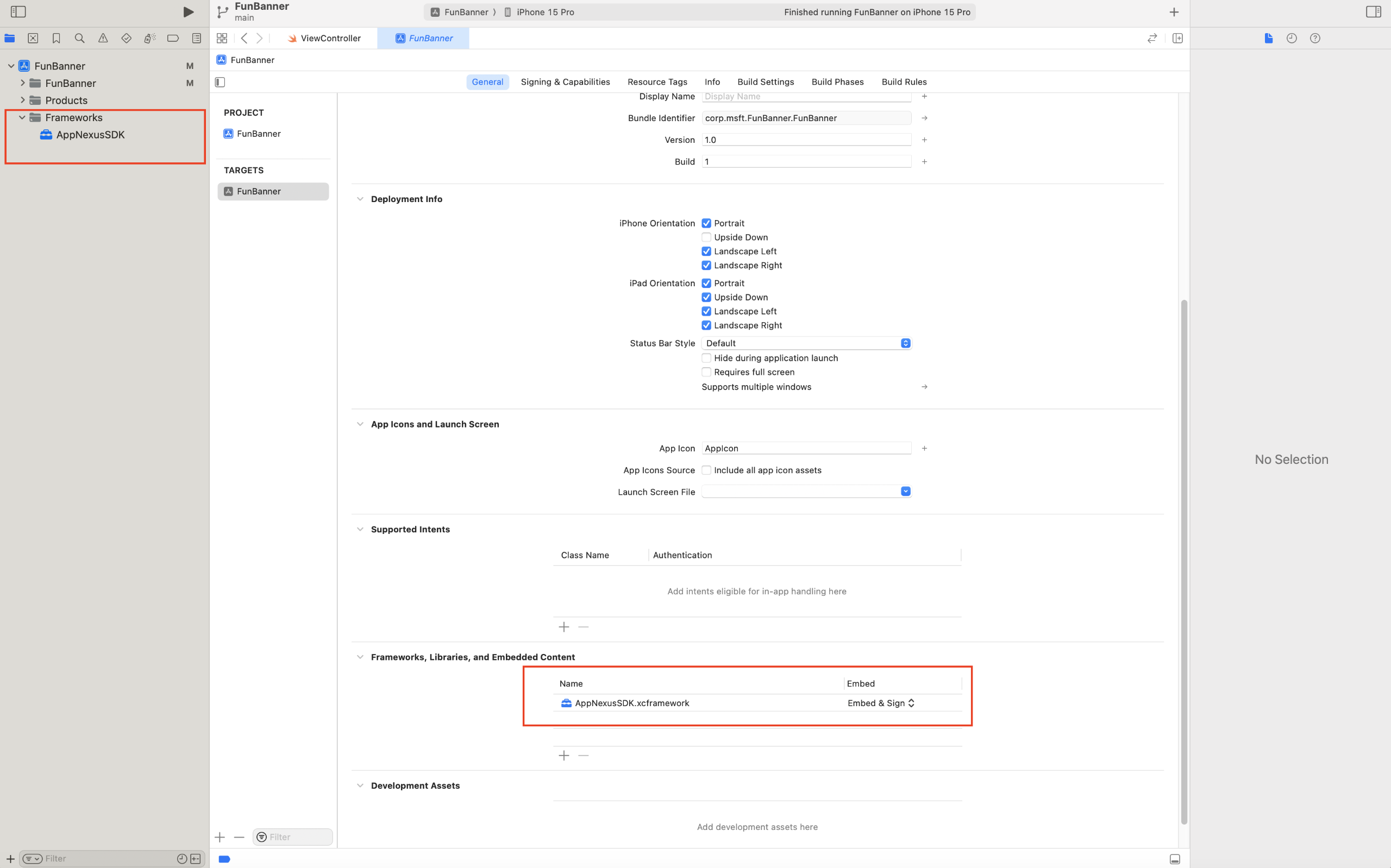Click the source control branch icon
The width and height of the screenshot is (1391, 868).
pos(223,11)
